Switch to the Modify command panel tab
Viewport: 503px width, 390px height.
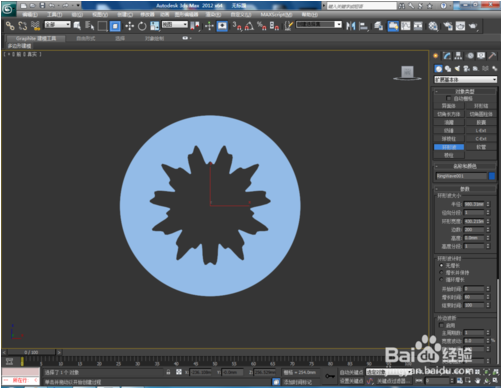pos(447,56)
